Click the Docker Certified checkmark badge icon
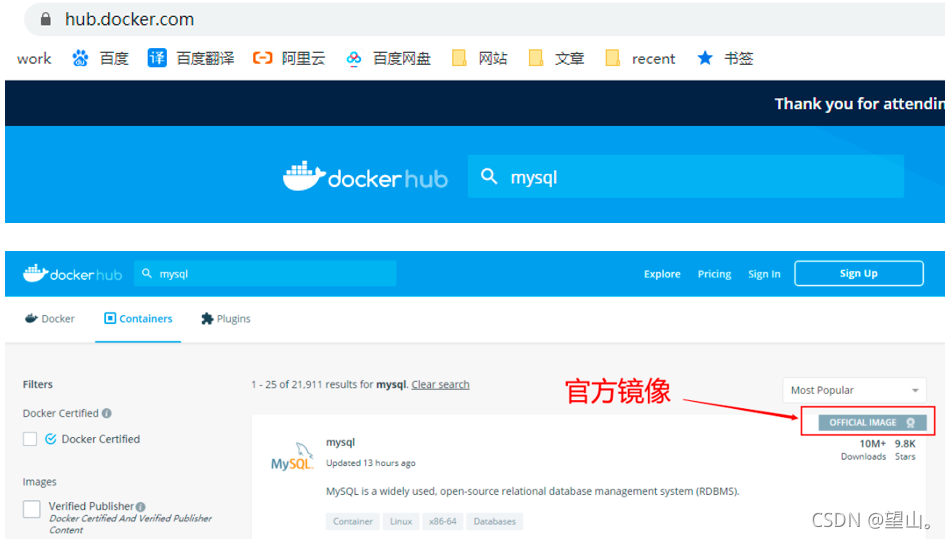 51,439
